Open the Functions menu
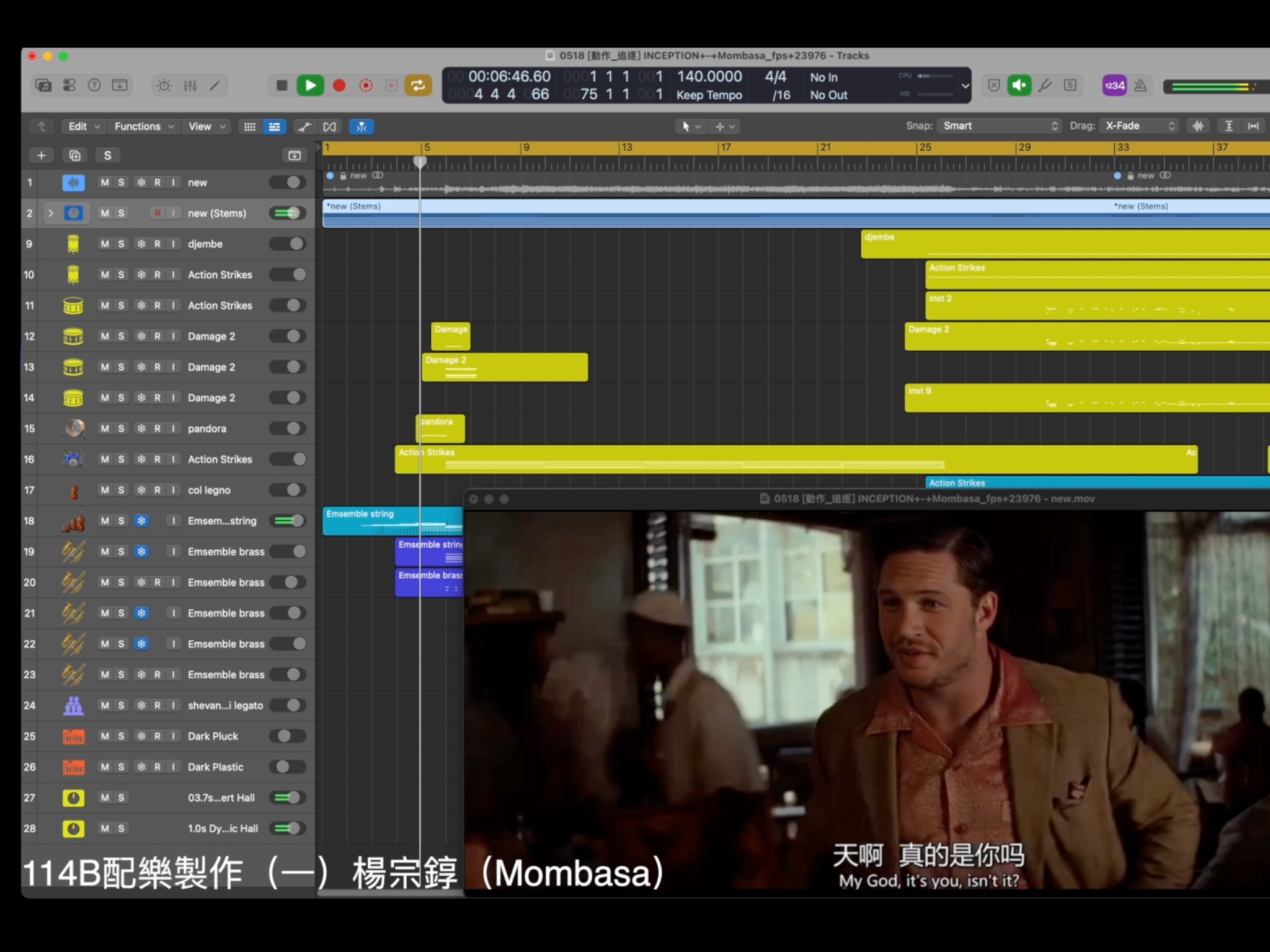 [144, 127]
